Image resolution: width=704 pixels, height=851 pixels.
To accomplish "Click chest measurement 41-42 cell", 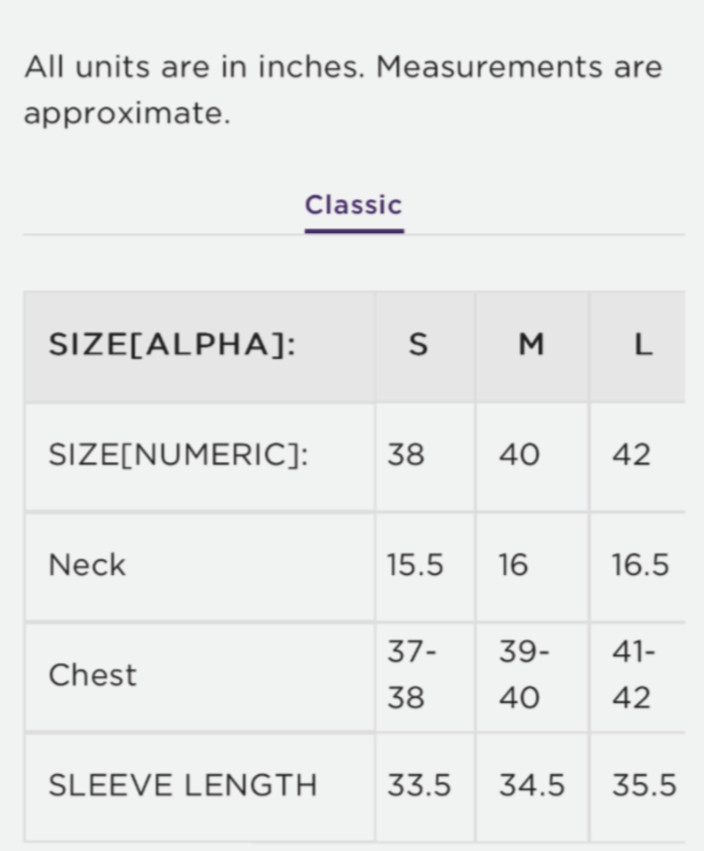I will point(634,675).
